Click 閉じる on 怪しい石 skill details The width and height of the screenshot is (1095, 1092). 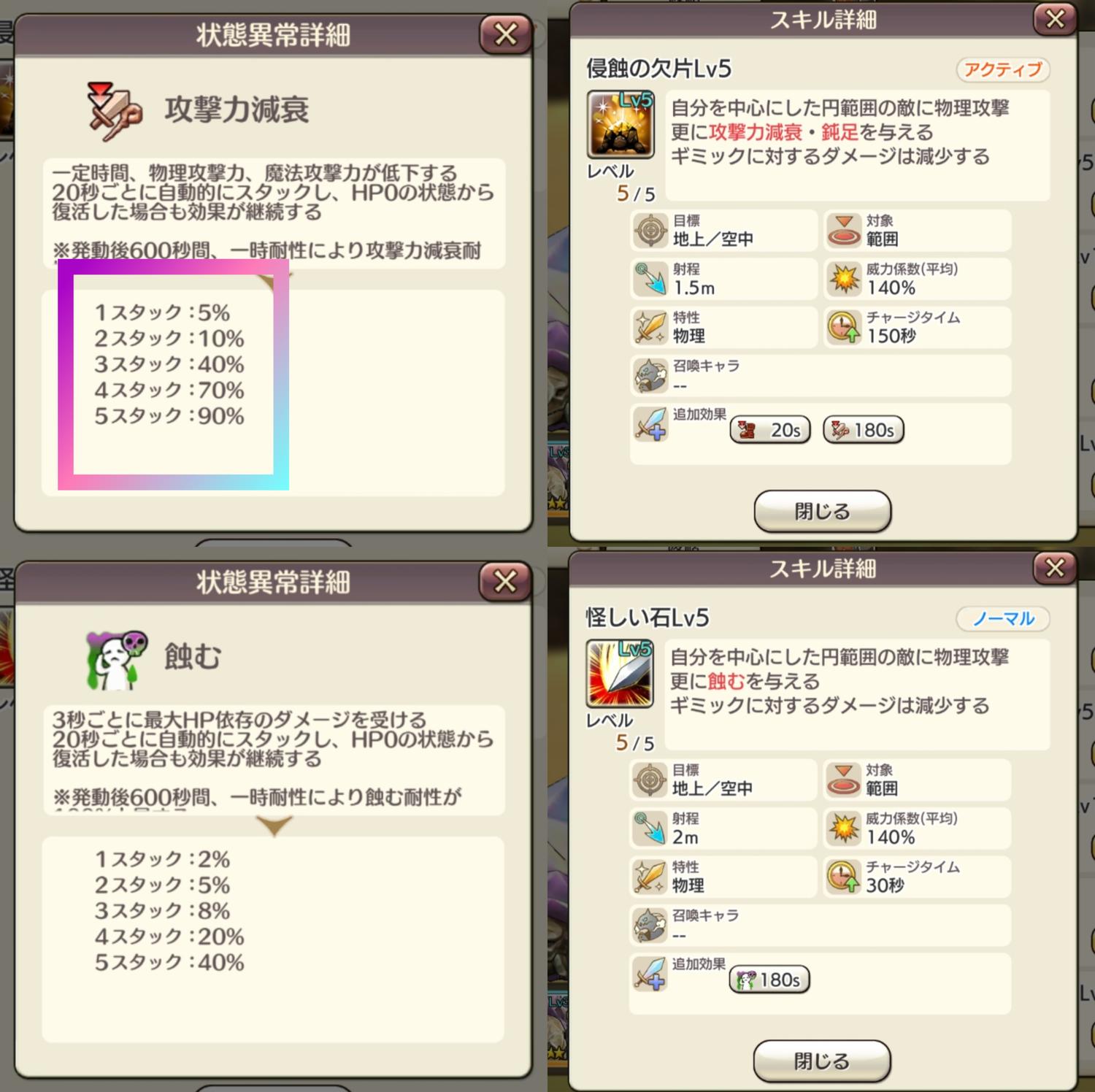[x=822, y=1061]
